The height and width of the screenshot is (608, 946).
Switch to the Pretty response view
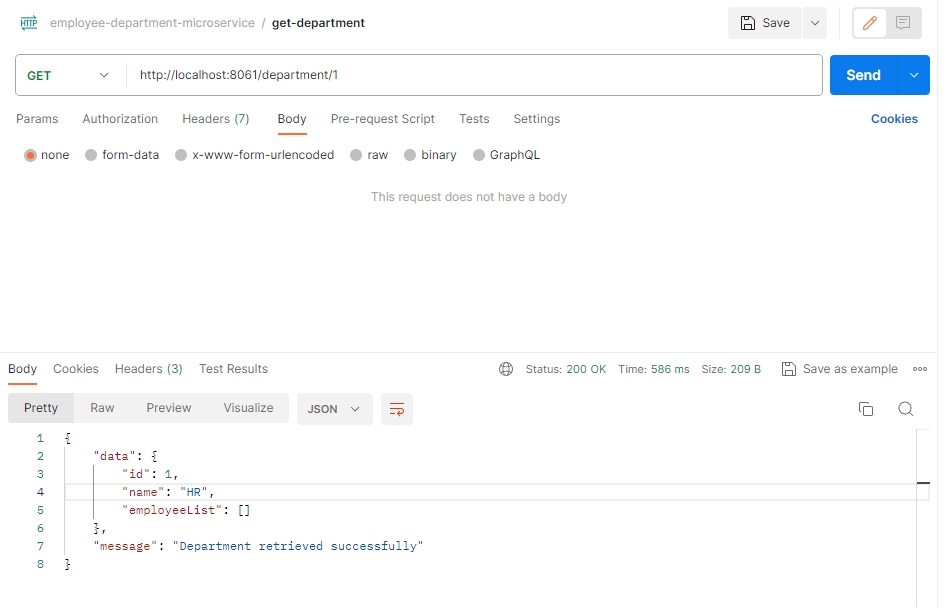click(x=40, y=408)
